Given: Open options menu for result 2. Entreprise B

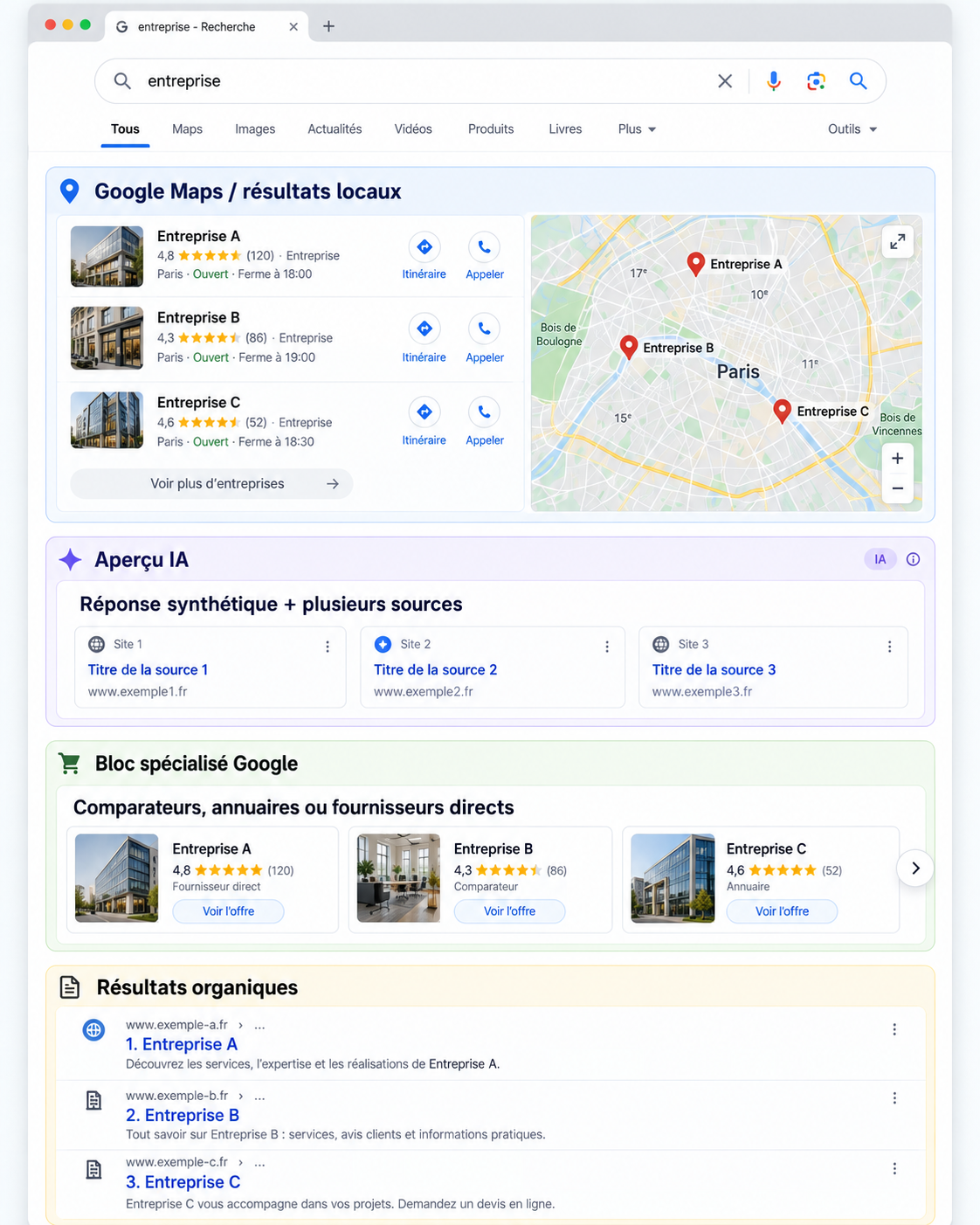Looking at the screenshot, I should coord(894,1098).
